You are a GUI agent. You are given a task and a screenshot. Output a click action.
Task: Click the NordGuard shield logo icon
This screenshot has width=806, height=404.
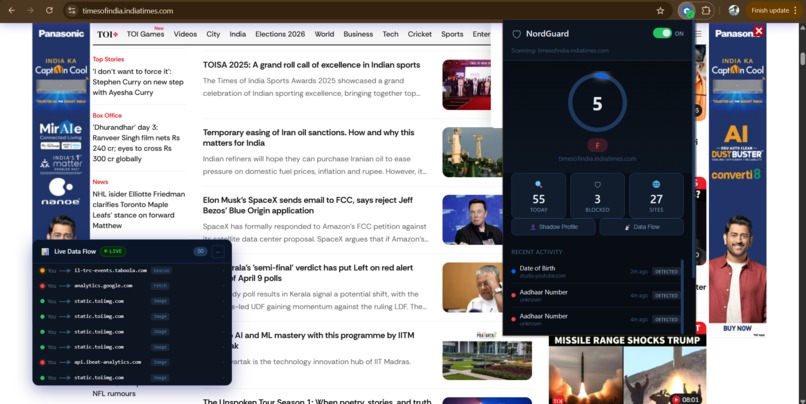[x=517, y=34]
